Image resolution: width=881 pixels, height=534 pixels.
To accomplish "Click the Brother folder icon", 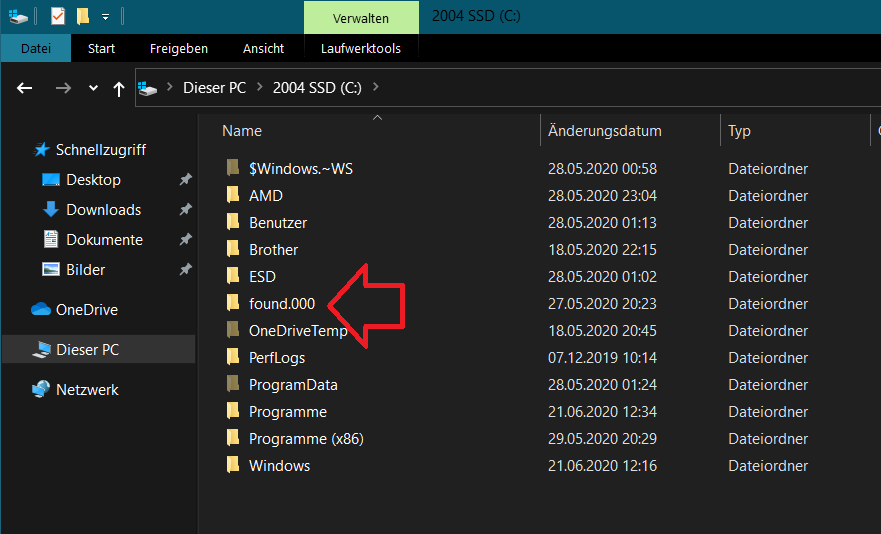I will [x=233, y=248].
